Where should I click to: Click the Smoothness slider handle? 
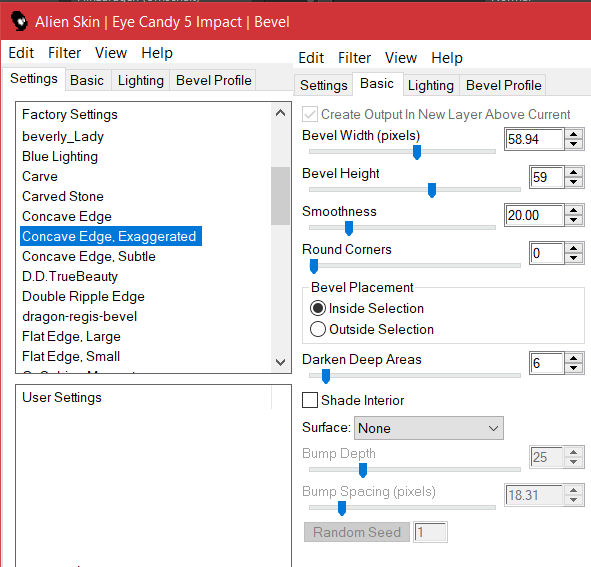tap(349, 228)
